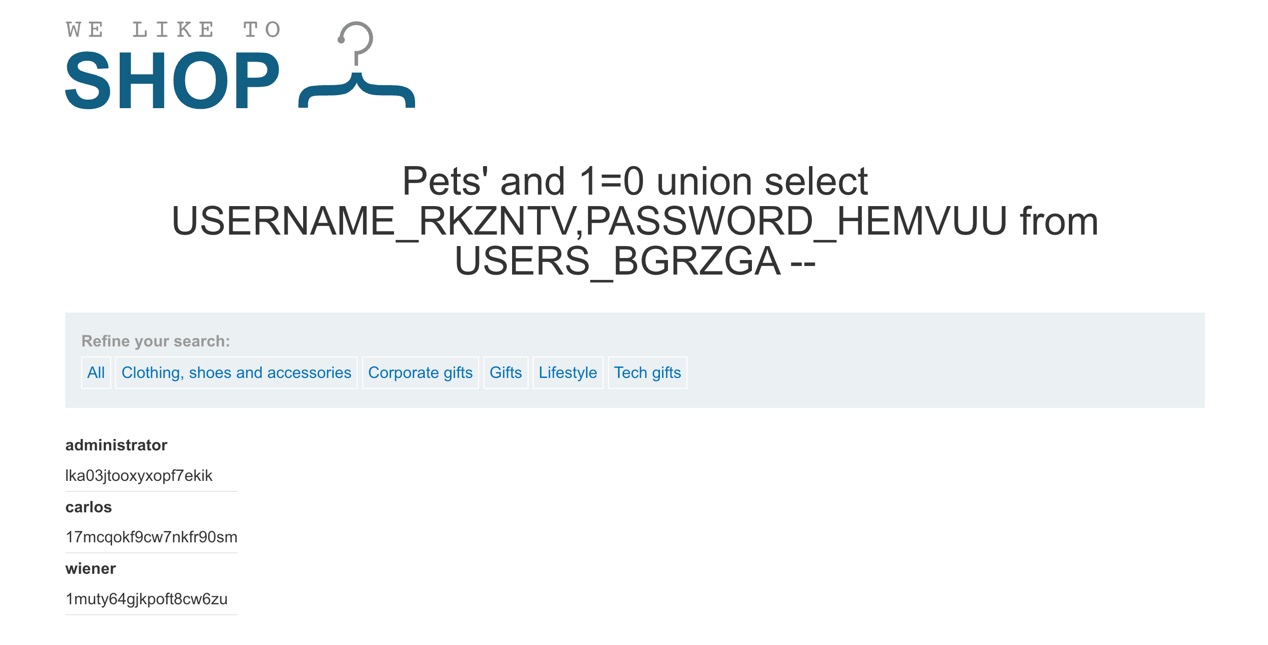Click carlos's password 17mcqokf9cw7nkfr90sm

pyautogui.click(x=151, y=537)
